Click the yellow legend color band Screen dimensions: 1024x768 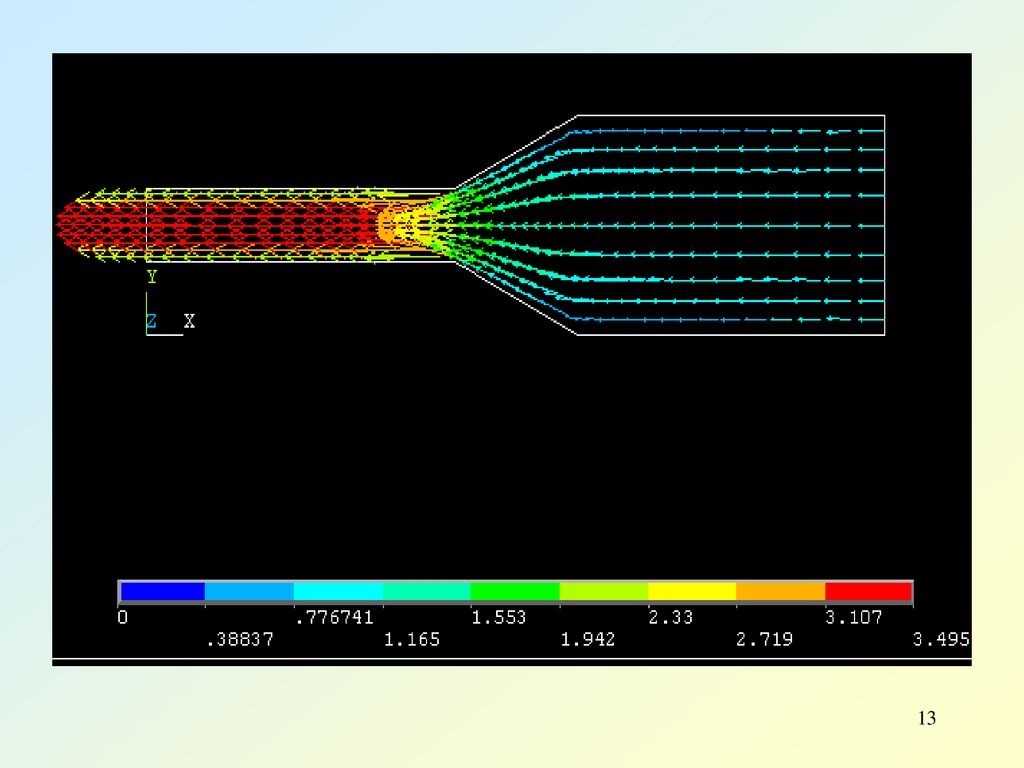coord(692,592)
